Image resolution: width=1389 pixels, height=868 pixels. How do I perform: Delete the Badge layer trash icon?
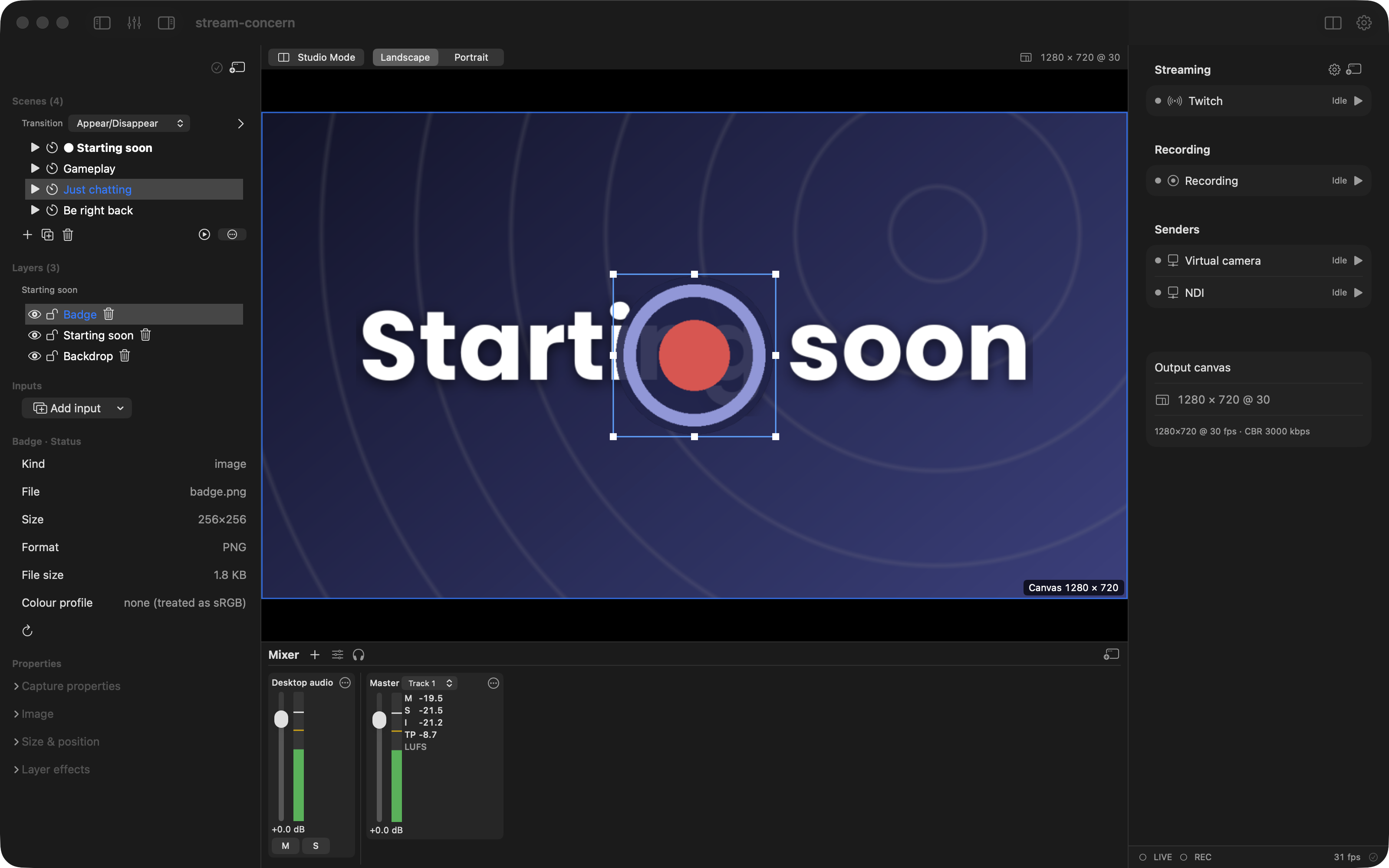click(x=109, y=314)
